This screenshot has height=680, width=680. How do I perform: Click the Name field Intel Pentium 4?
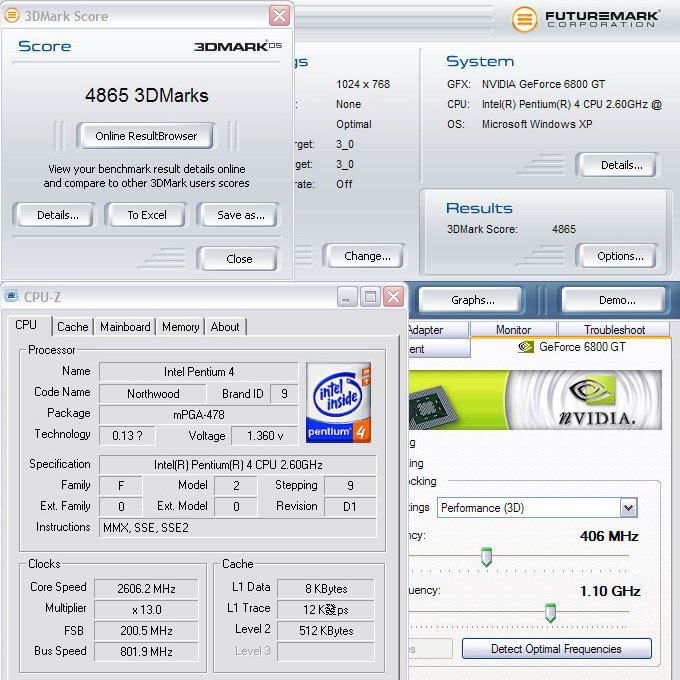[199, 372]
